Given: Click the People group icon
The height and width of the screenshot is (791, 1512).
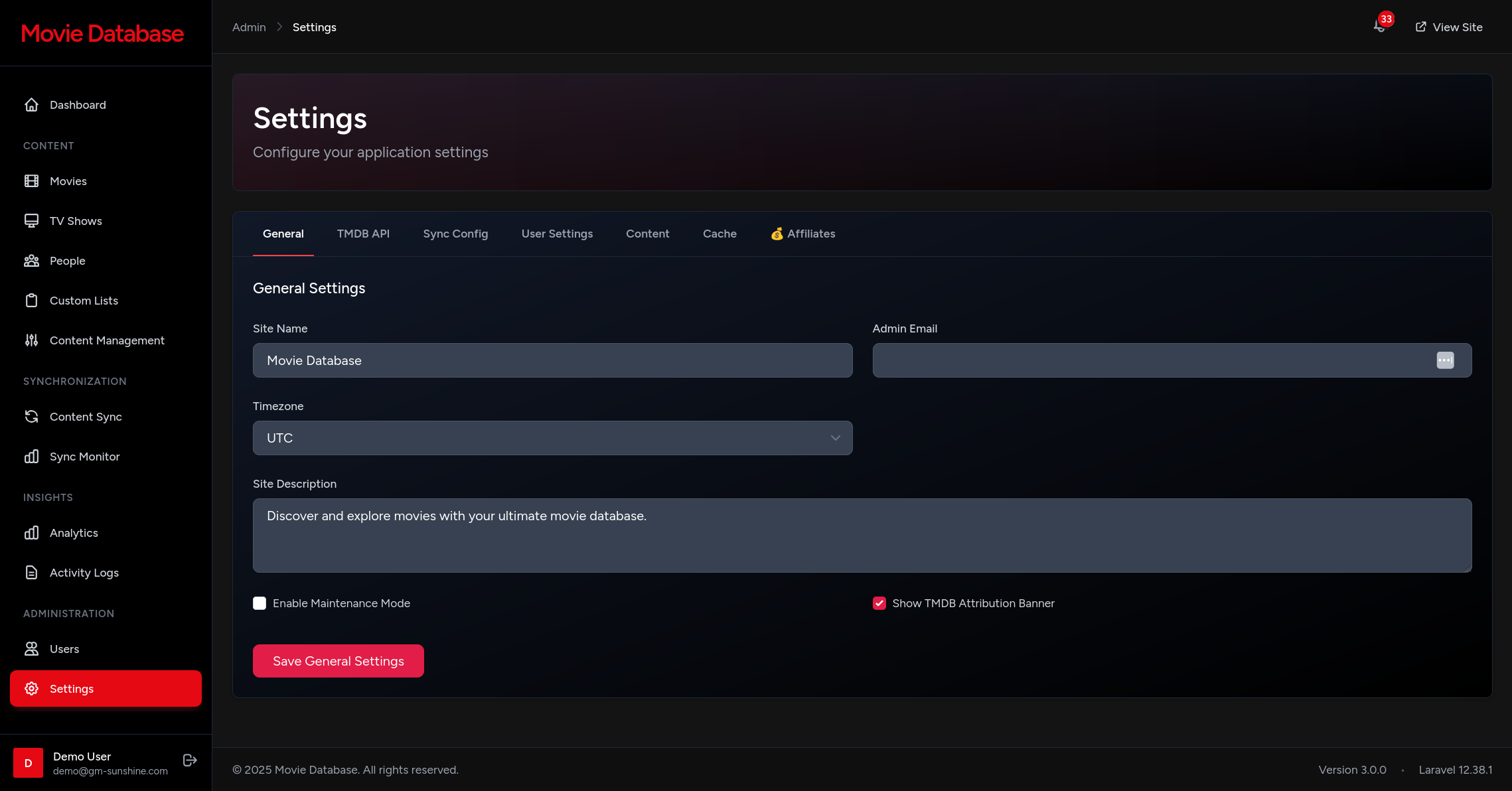Looking at the screenshot, I should click(31, 261).
